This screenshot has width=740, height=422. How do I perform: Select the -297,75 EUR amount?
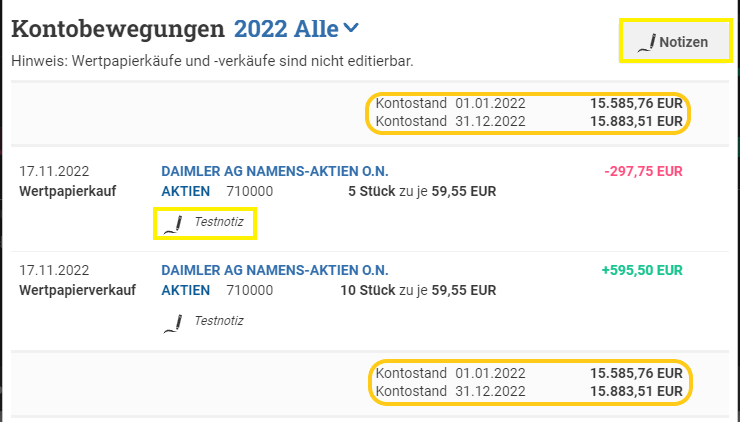tap(643, 171)
